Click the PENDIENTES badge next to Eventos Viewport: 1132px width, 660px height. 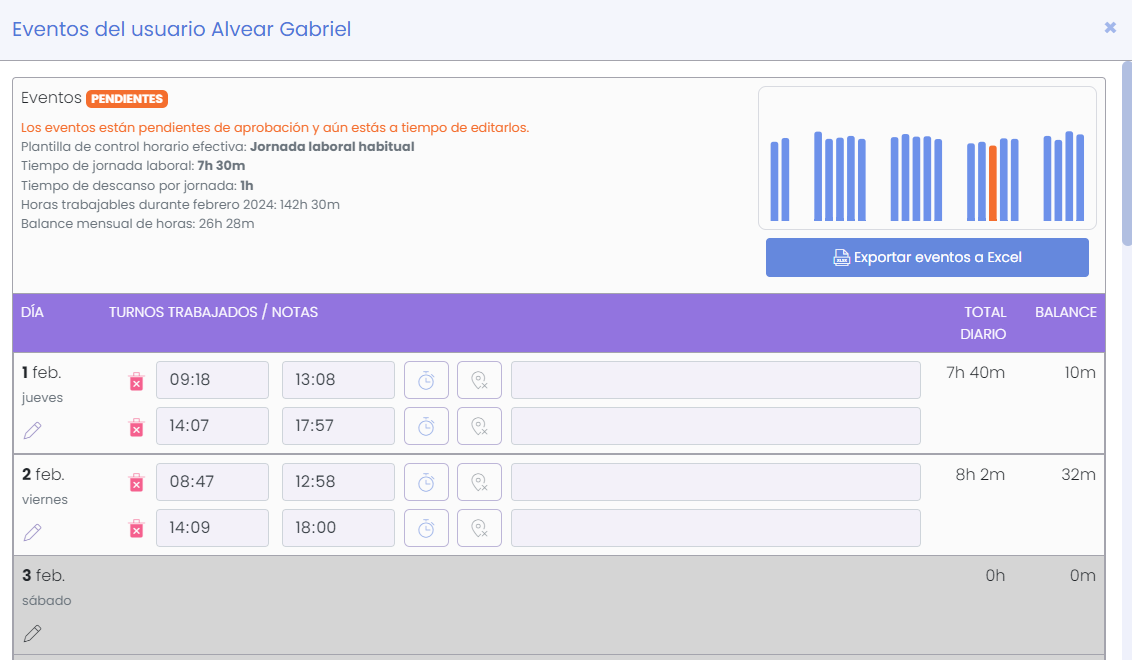pyautogui.click(x=126, y=98)
